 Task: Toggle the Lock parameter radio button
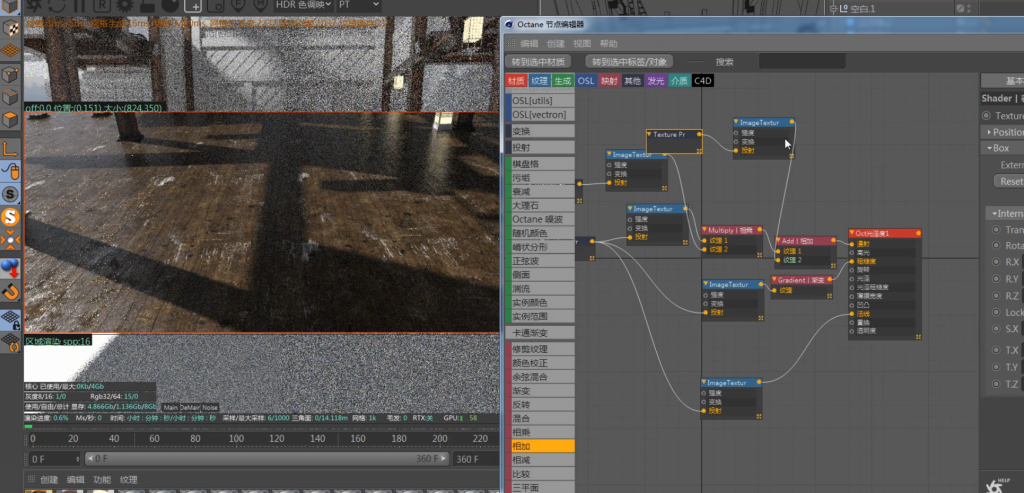(997, 312)
